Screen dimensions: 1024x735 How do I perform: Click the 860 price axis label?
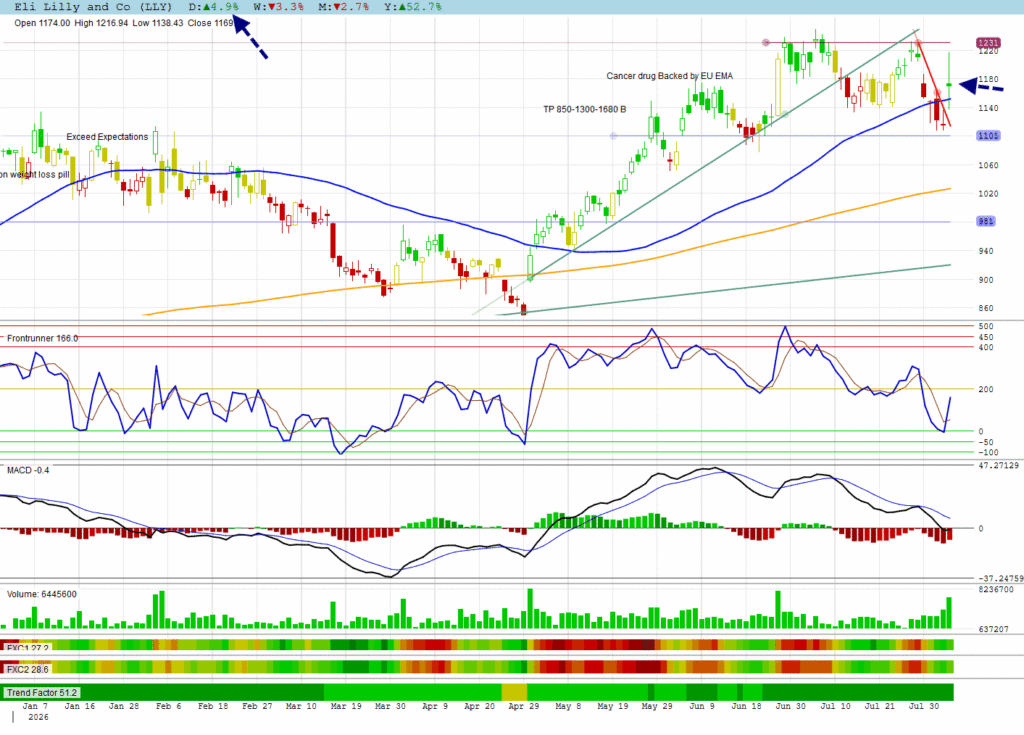click(985, 308)
